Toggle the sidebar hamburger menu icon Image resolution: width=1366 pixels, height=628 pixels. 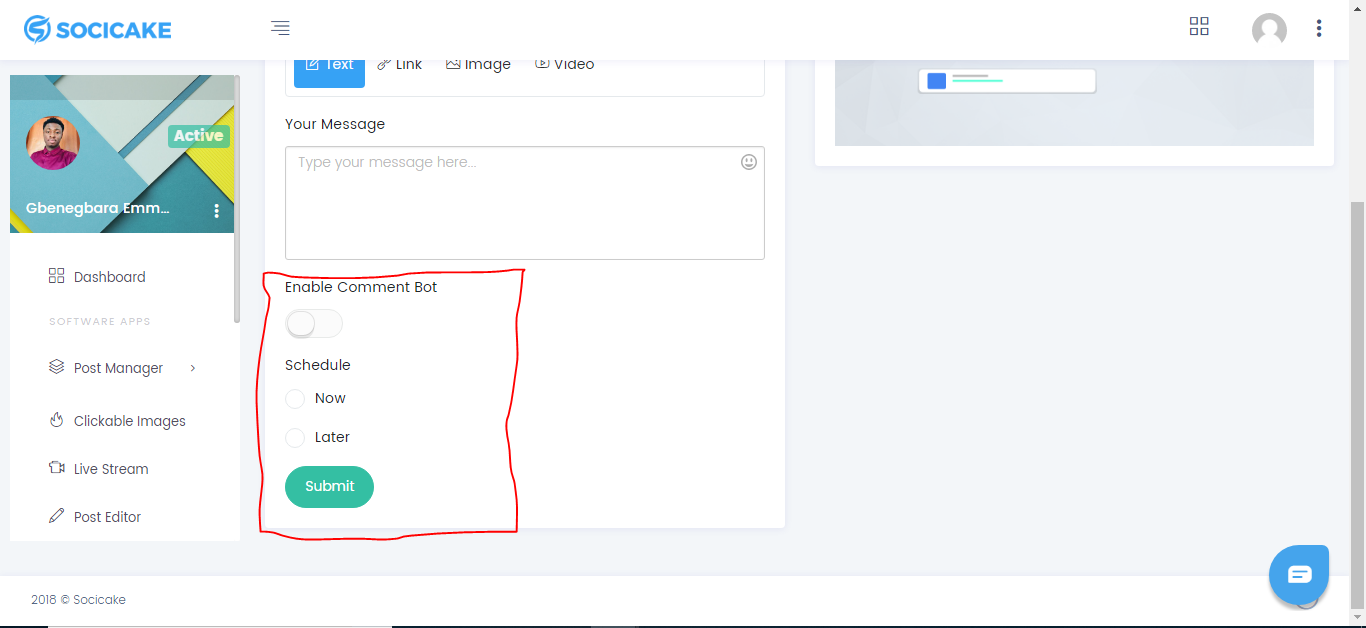coord(280,29)
